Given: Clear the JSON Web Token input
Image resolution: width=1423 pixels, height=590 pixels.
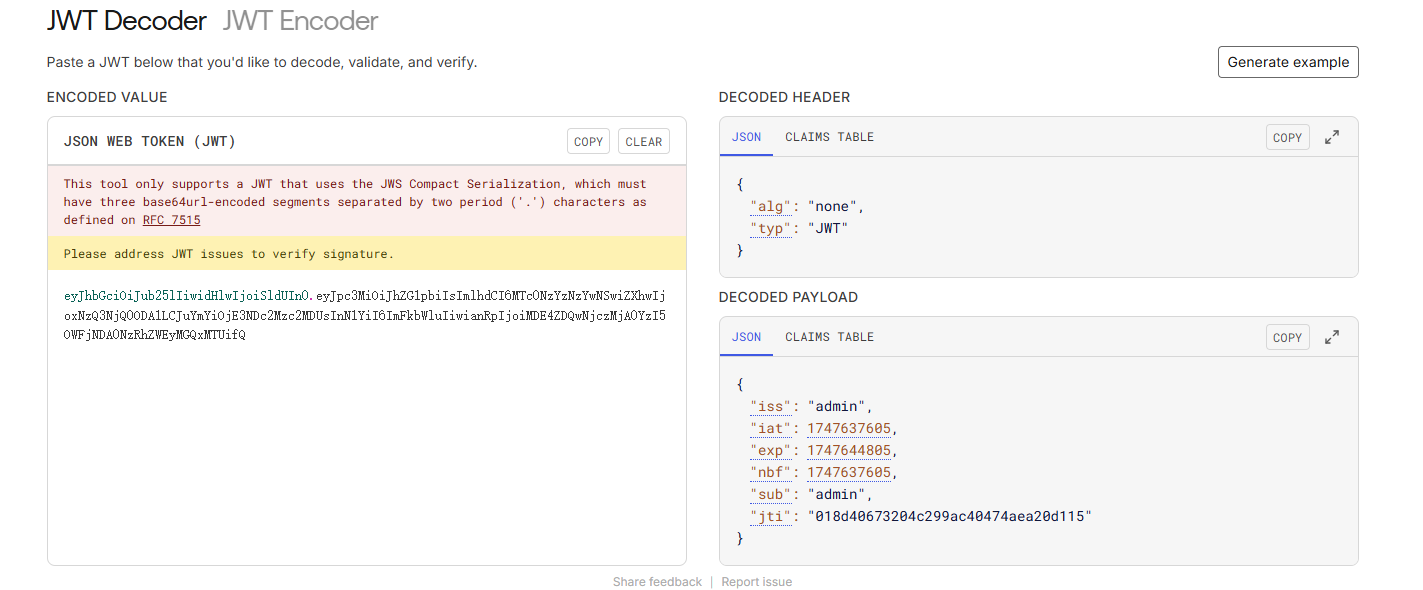Looking at the screenshot, I should point(643,142).
